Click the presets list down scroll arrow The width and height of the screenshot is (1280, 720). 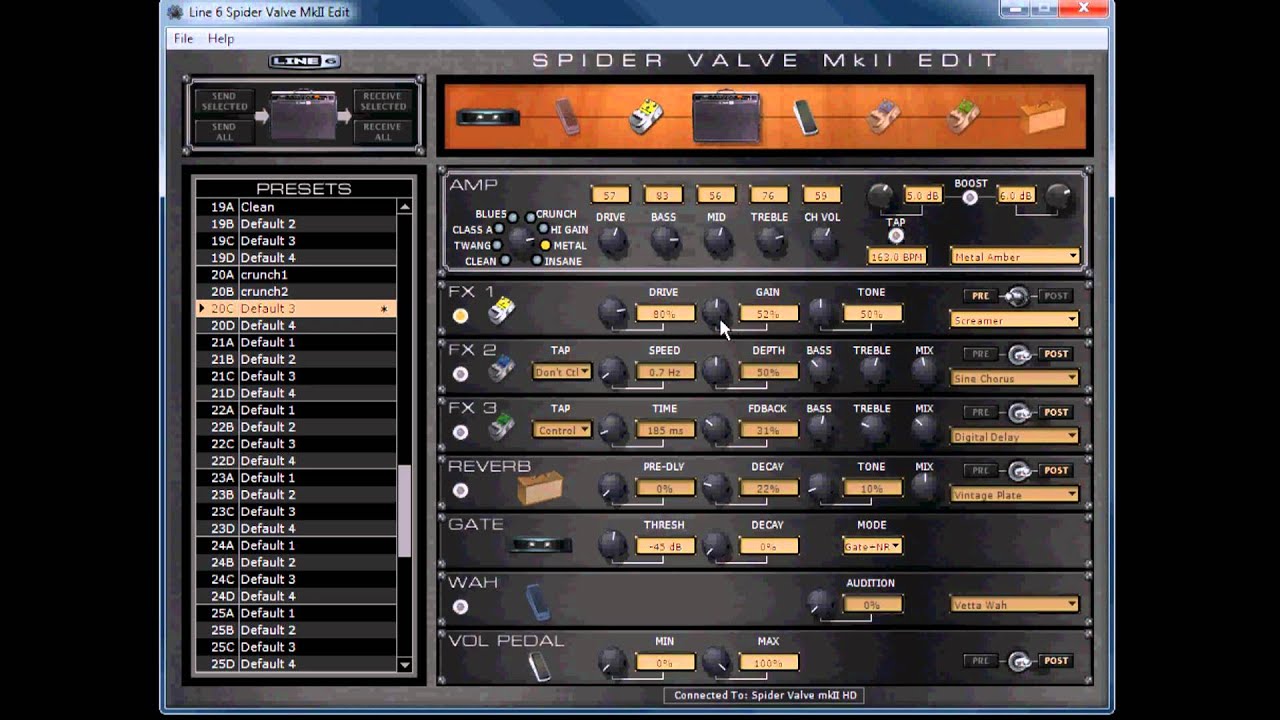point(405,664)
